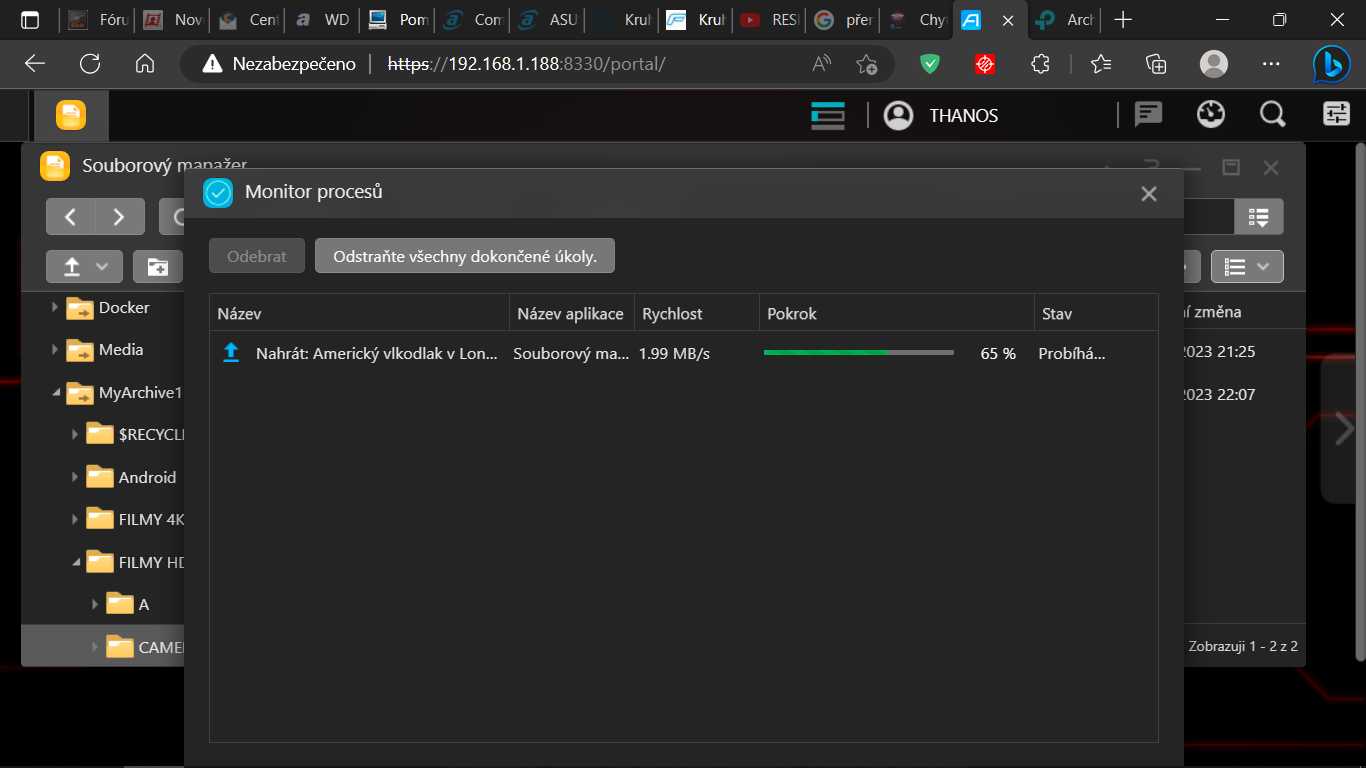Click the ADM search magnifier icon
Viewport: 1366px width, 768px height.
point(1272,115)
